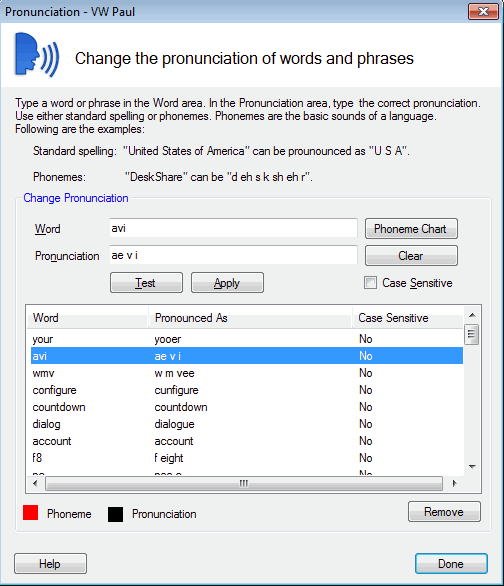Test the entered pronunciation
This screenshot has width=504, height=586.
pos(146,283)
